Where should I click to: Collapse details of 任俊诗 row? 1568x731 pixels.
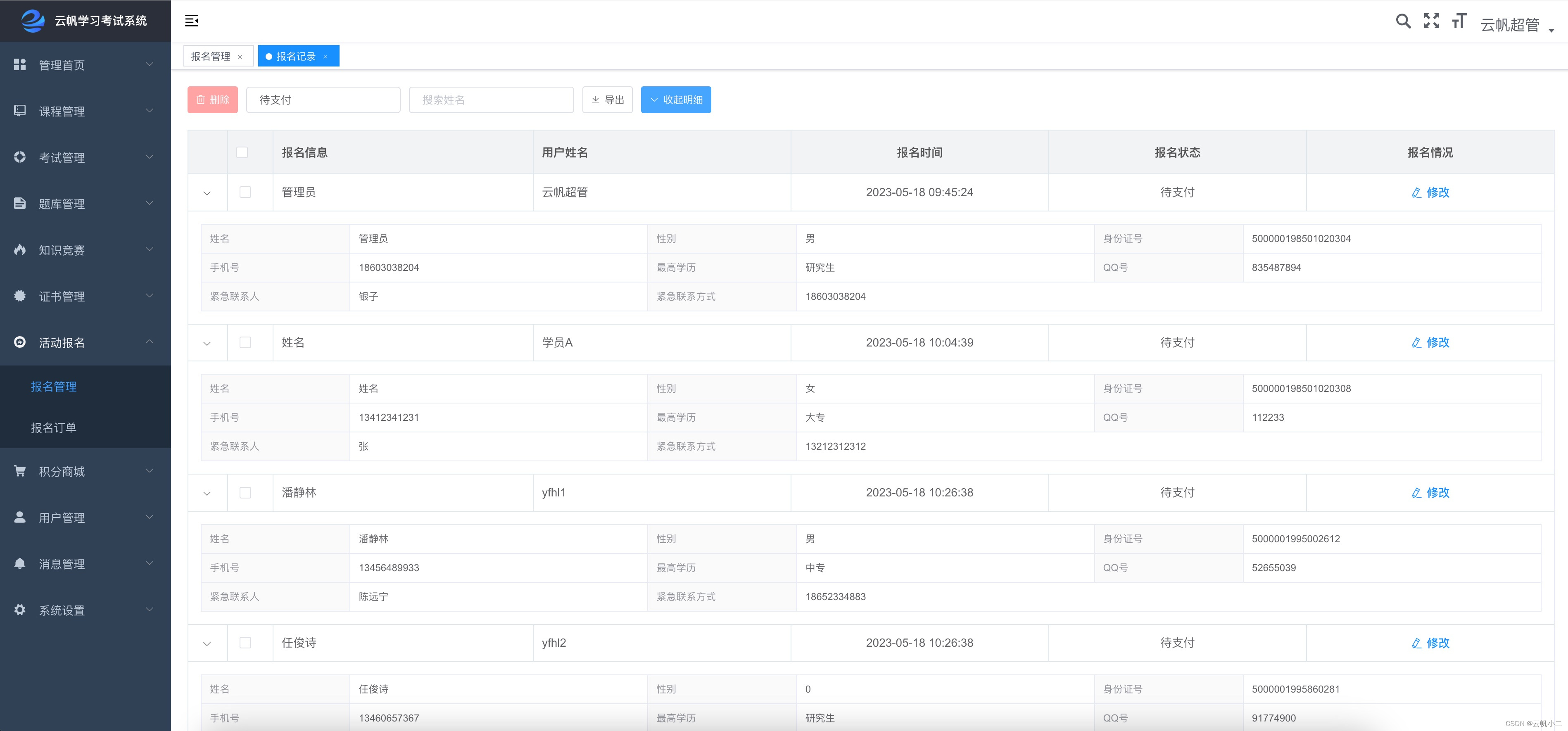coord(207,644)
